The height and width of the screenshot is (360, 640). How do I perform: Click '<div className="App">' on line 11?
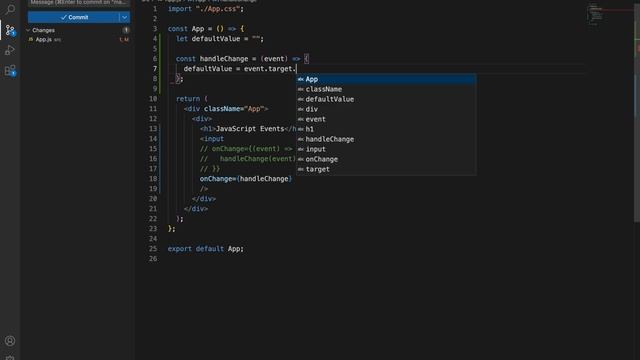click(x=226, y=109)
